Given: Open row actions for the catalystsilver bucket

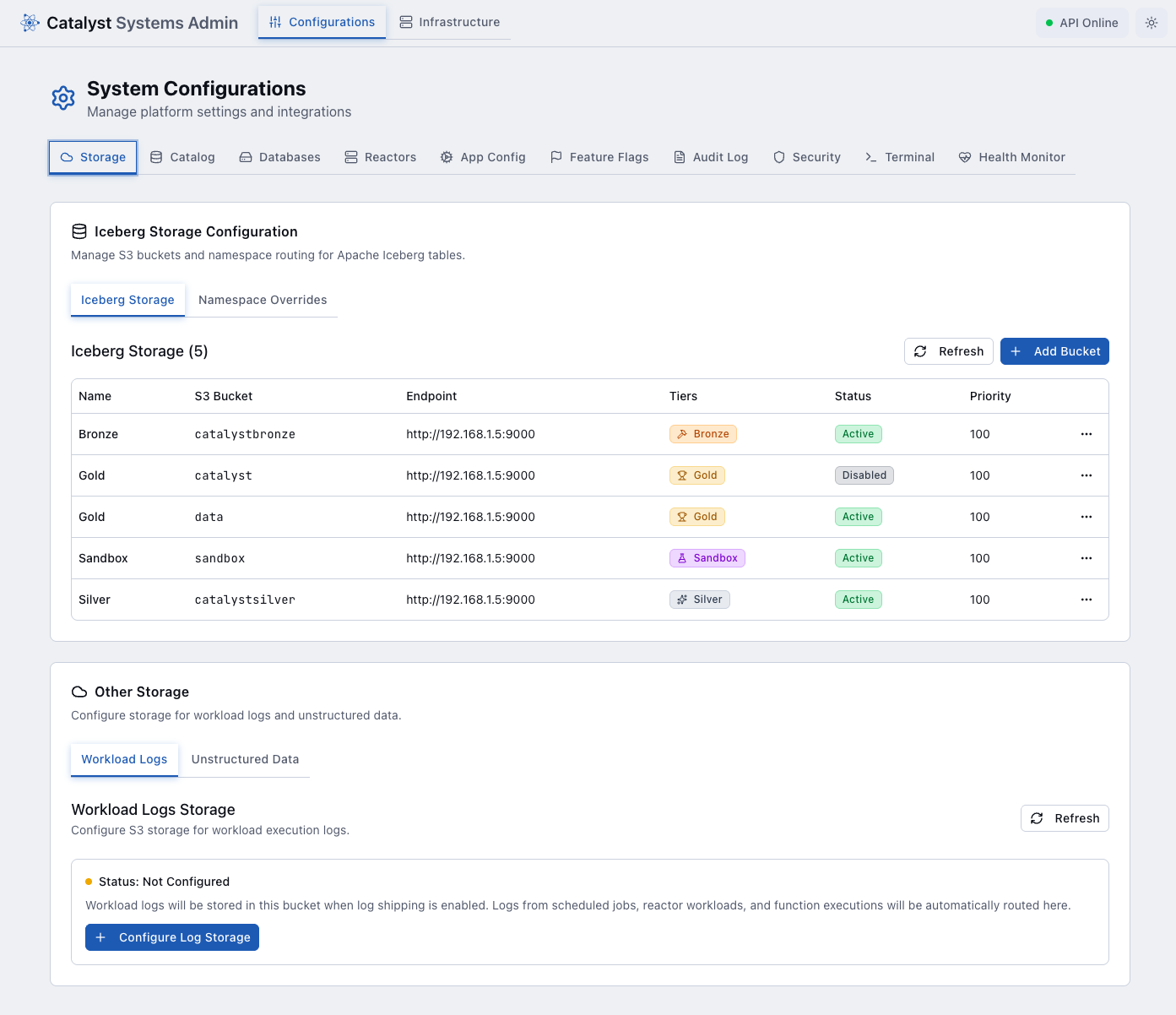Looking at the screenshot, I should click(x=1087, y=600).
